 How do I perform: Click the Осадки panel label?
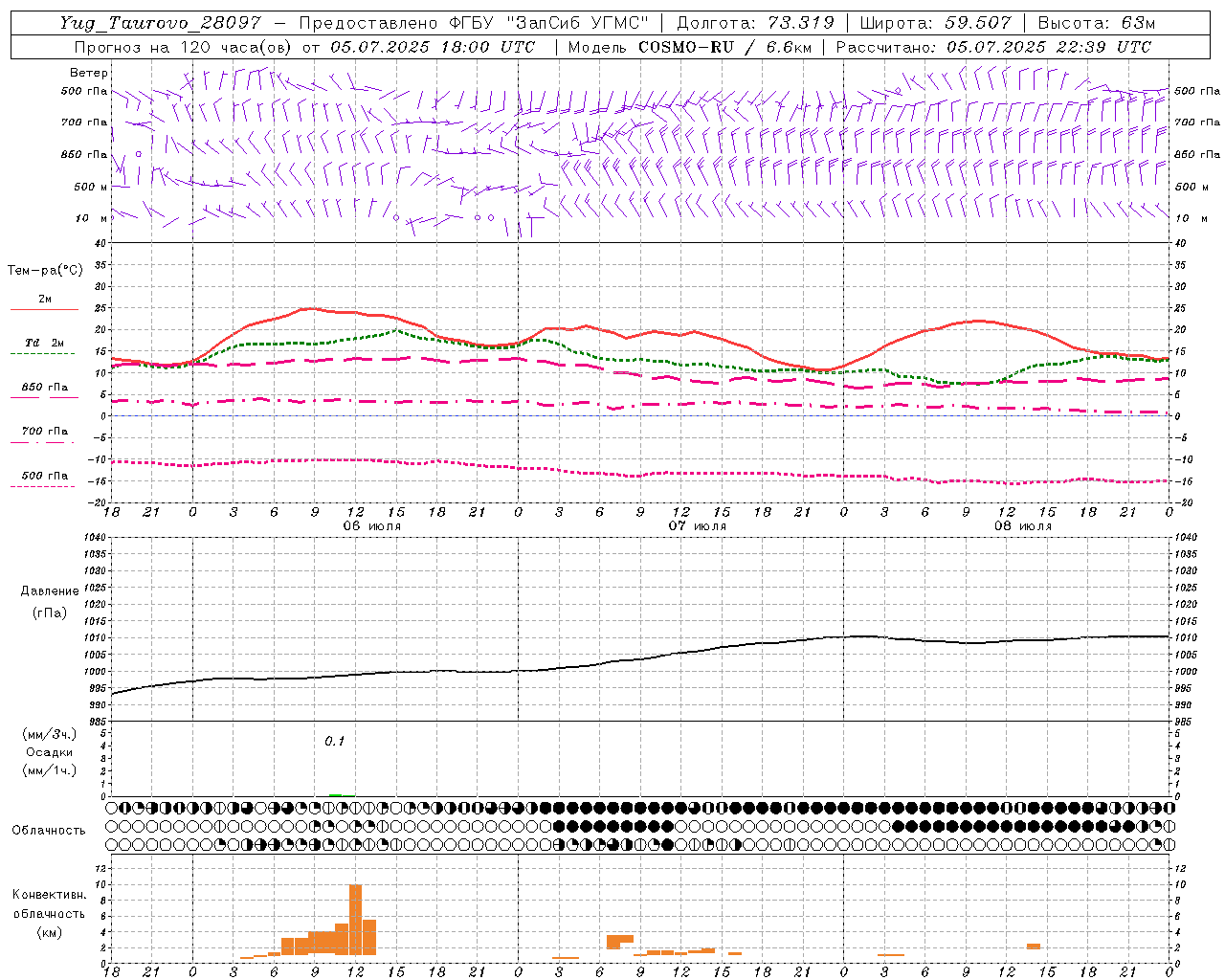(50, 752)
